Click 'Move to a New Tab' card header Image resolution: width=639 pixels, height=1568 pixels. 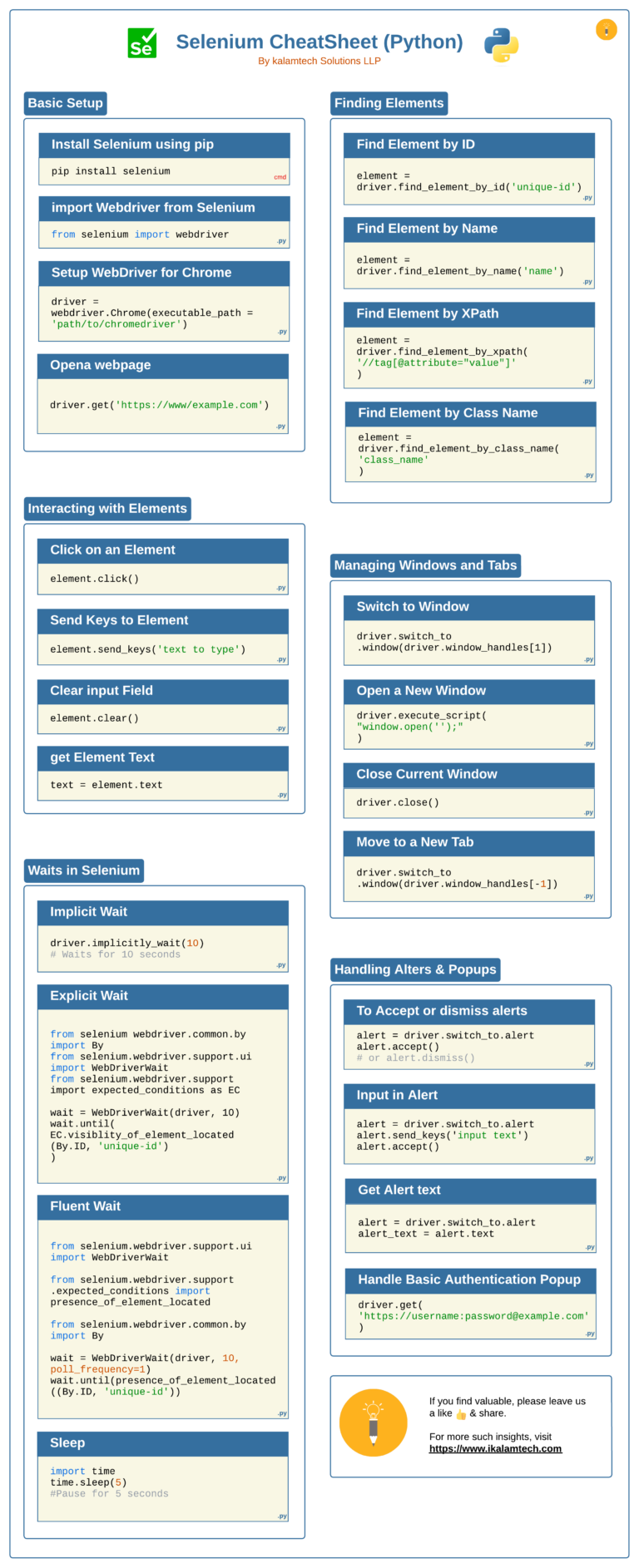[470, 843]
